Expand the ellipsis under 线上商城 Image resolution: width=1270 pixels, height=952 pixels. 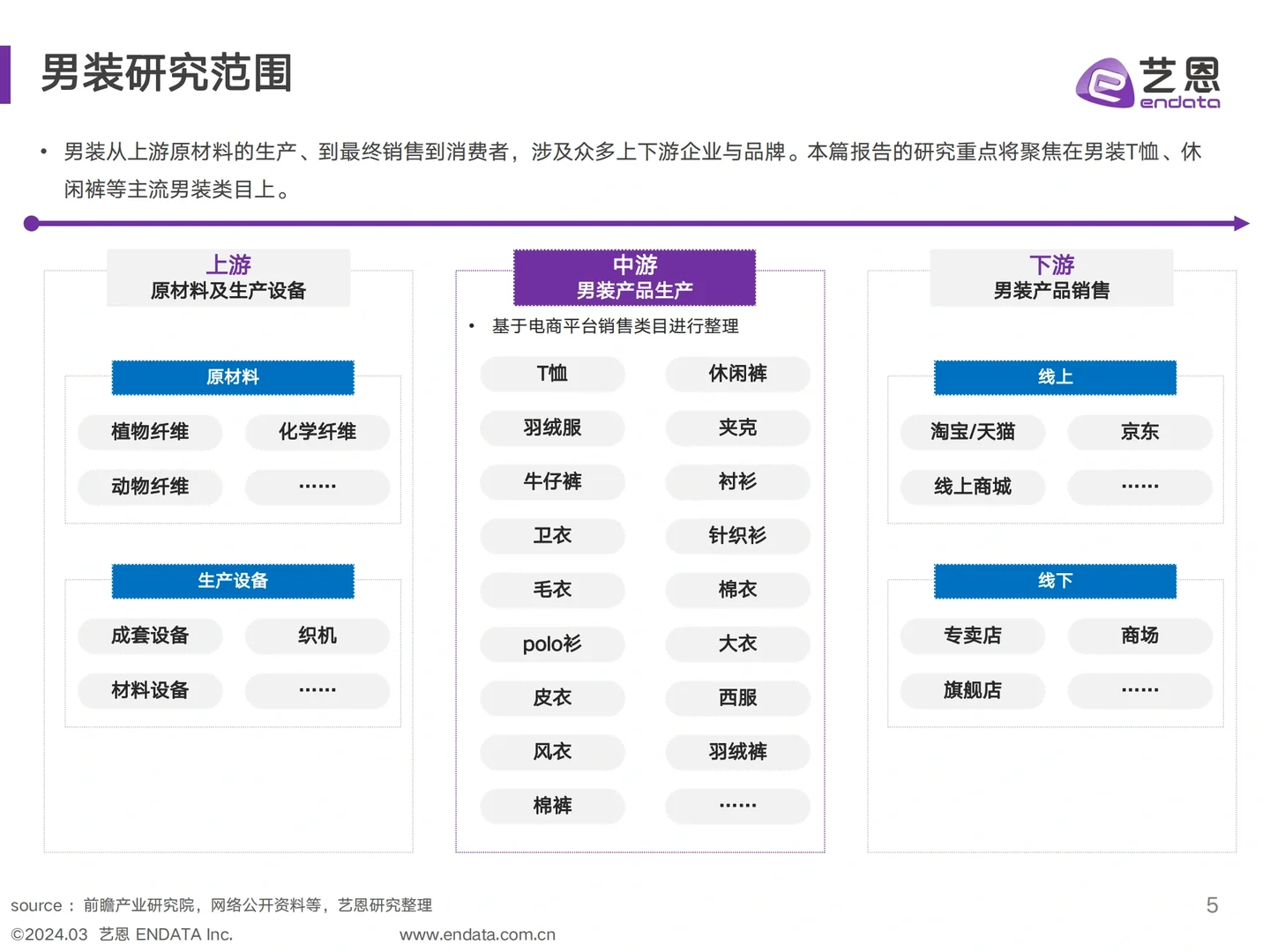coord(1139,487)
